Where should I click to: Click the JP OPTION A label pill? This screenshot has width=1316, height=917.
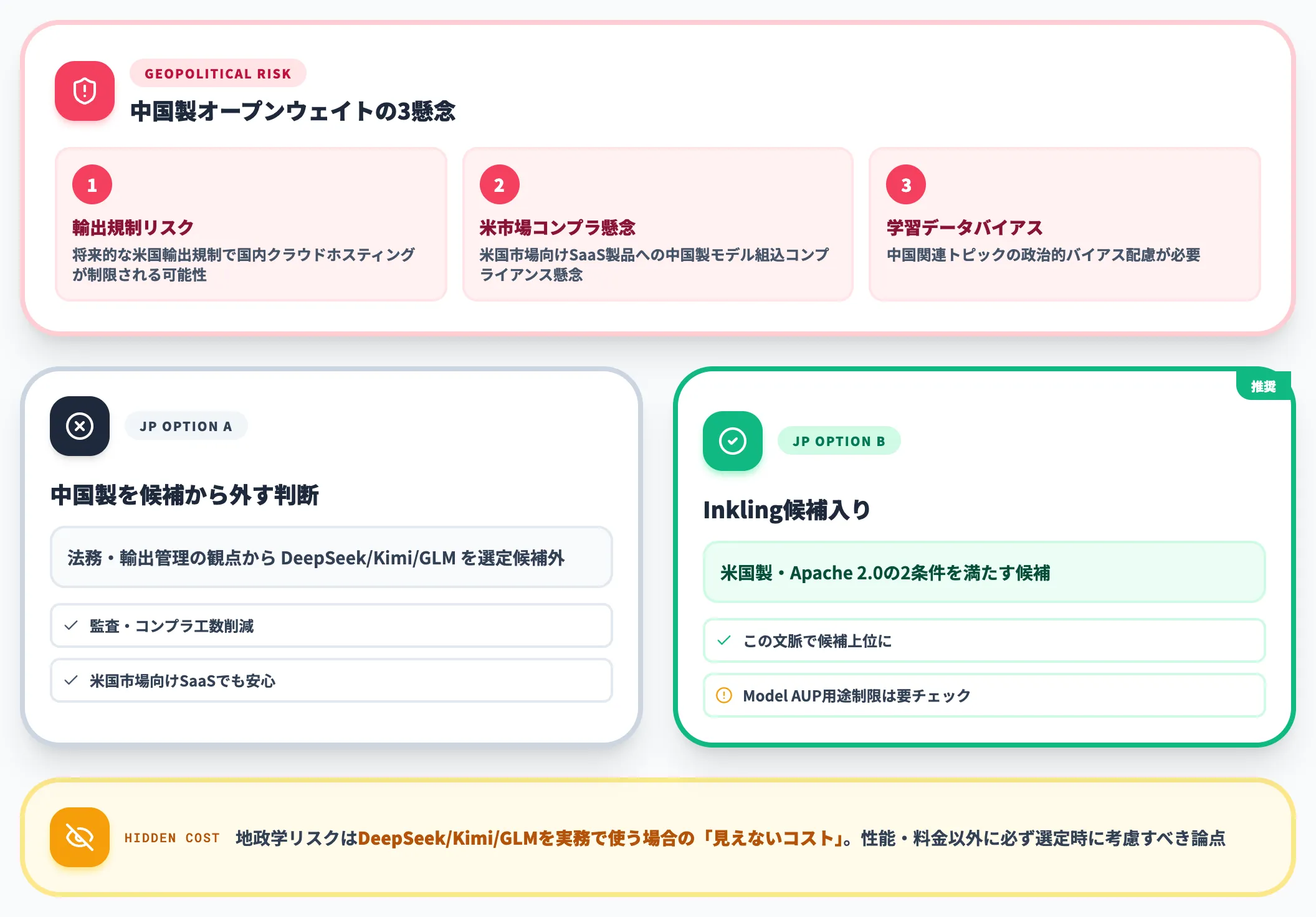[186, 426]
